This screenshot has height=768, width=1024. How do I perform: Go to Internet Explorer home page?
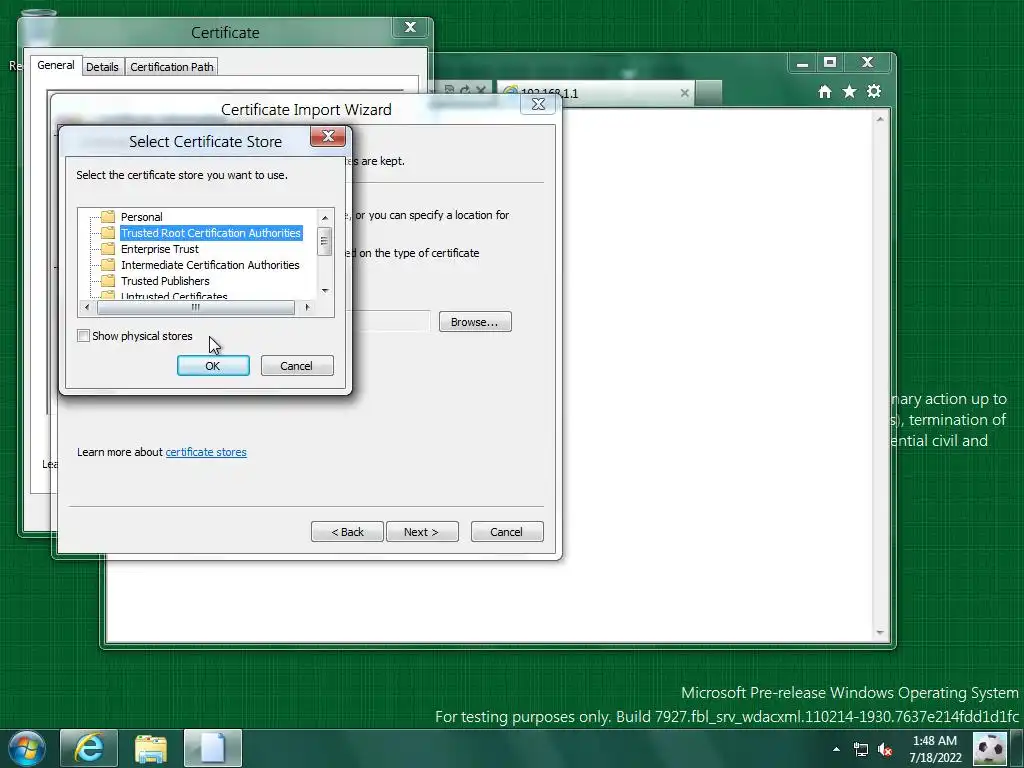(x=825, y=92)
